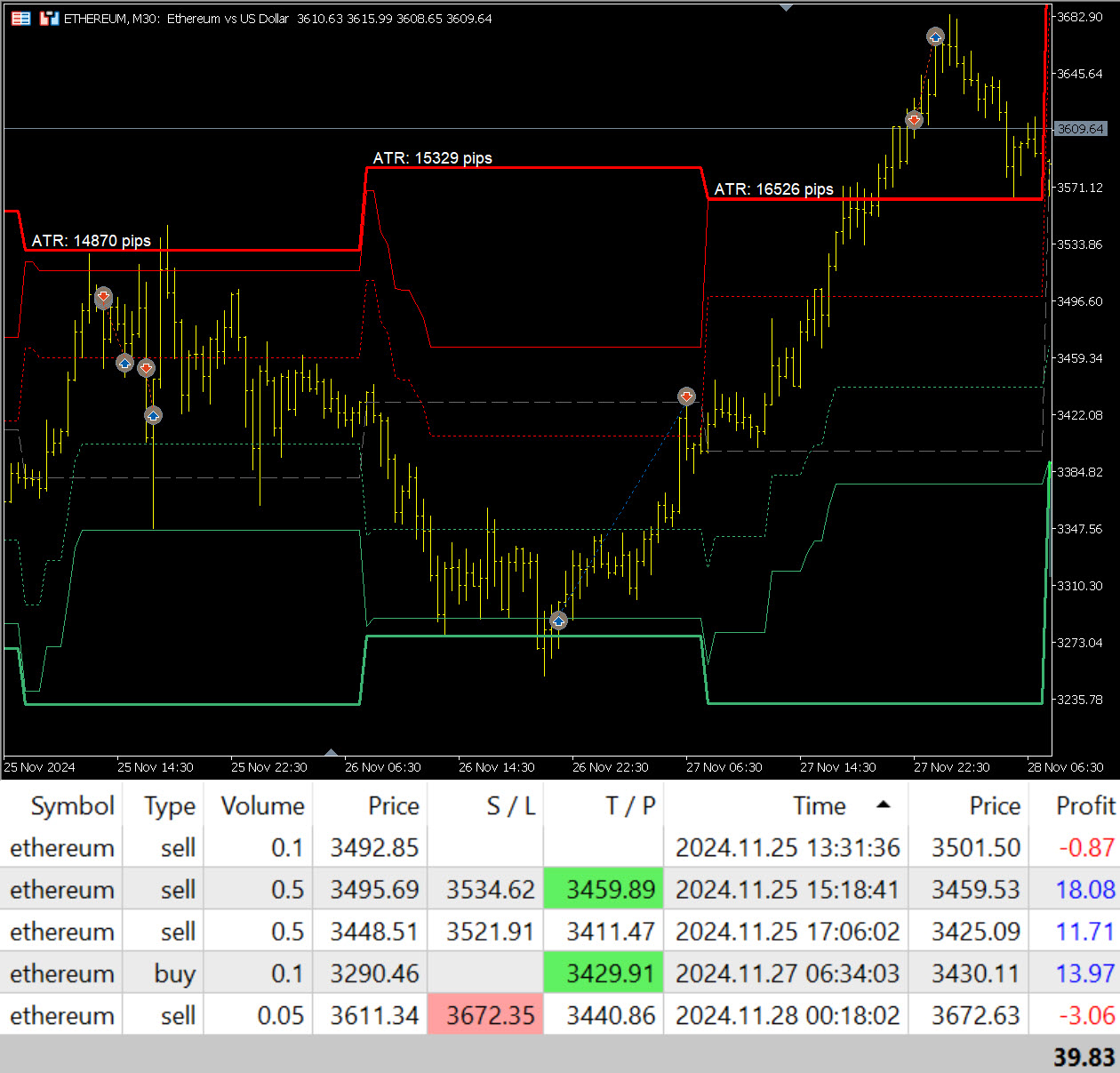This screenshot has height=1073, width=1120.
Task: Click the 3682.90 price axis label
Action: [1079, 17]
